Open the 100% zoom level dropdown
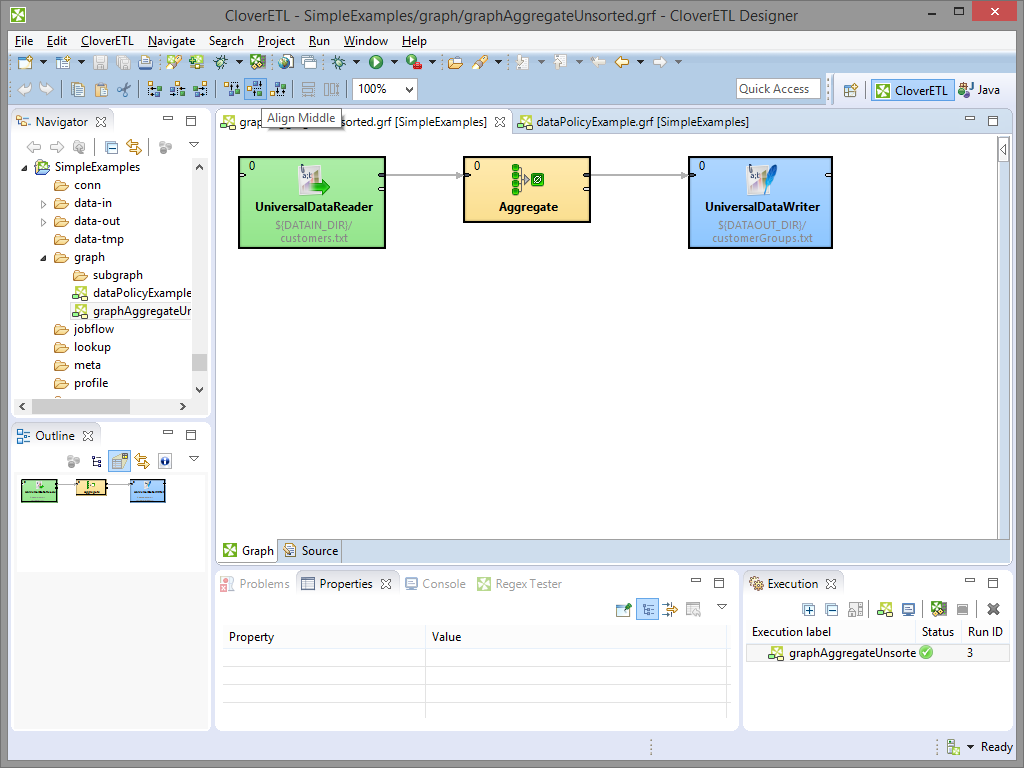Screen dimensions: 1024x768 coord(408,89)
